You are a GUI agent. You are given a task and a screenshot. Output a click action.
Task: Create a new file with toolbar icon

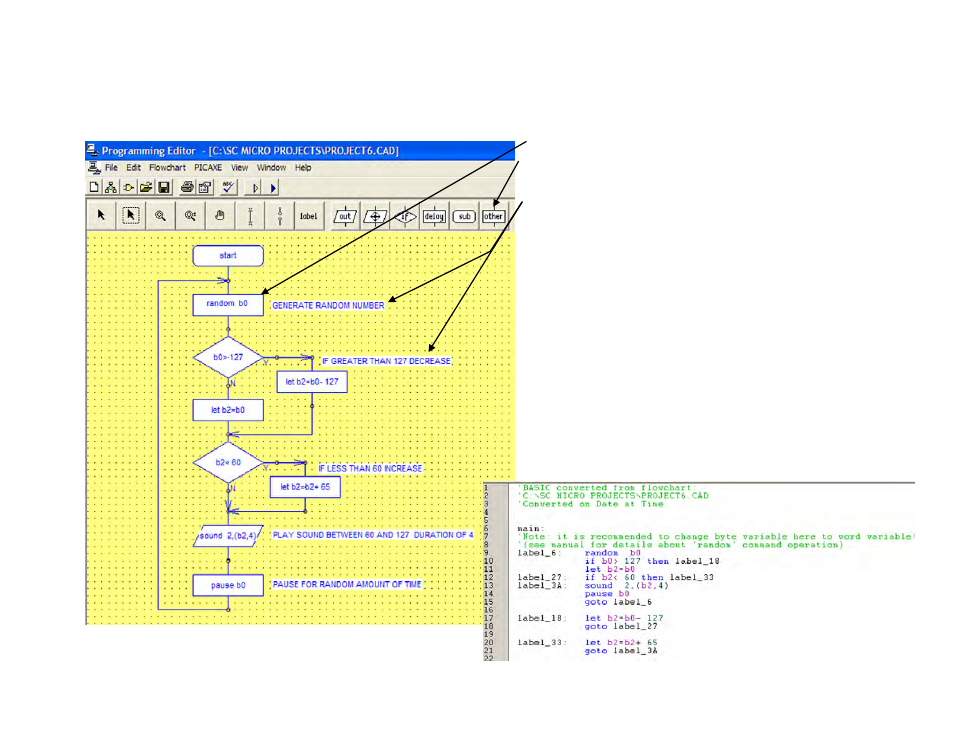[x=94, y=187]
